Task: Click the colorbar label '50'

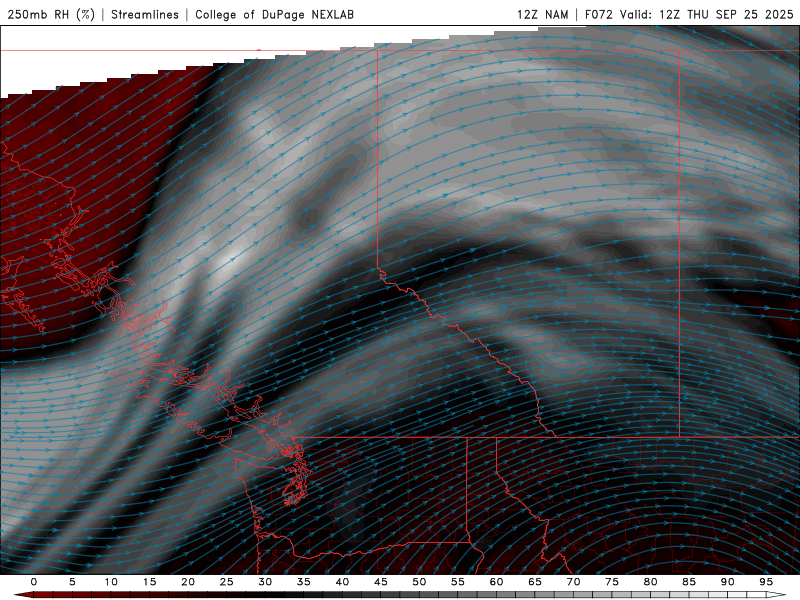Action: point(419,582)
